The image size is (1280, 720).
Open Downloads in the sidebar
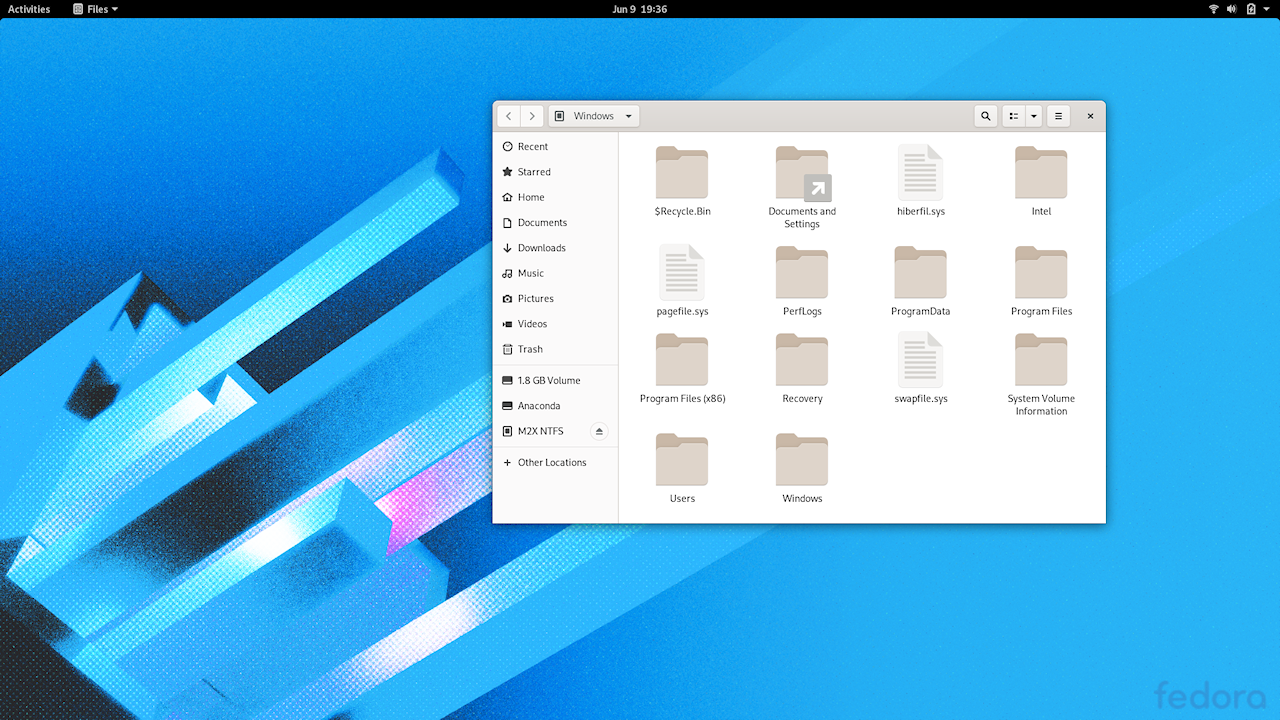[x=556, y=248]
